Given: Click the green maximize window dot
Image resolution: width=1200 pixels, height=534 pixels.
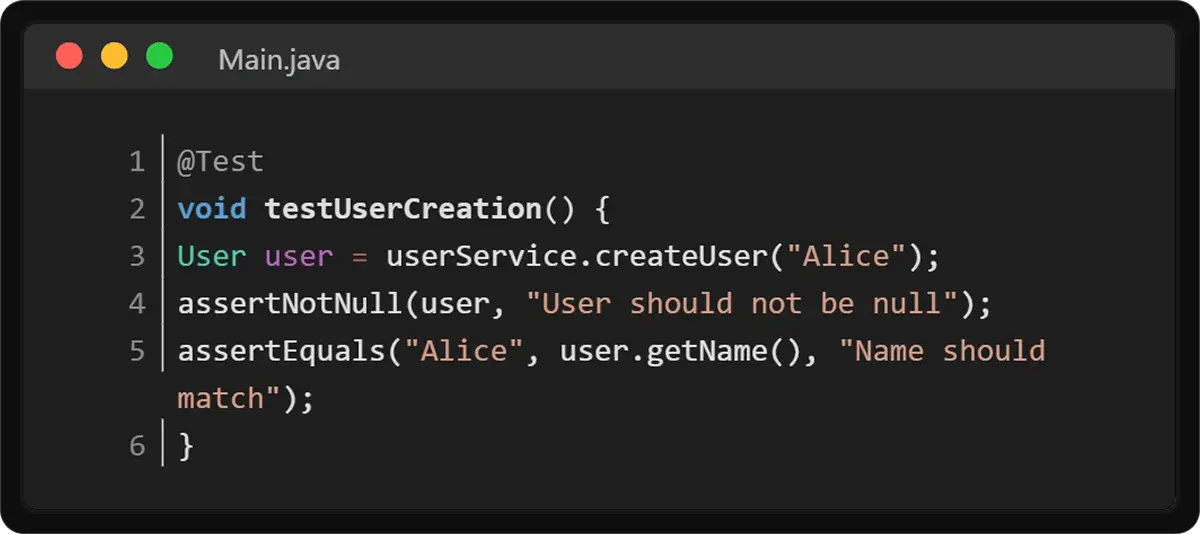Looking at the screenshot, I should 159,56.
